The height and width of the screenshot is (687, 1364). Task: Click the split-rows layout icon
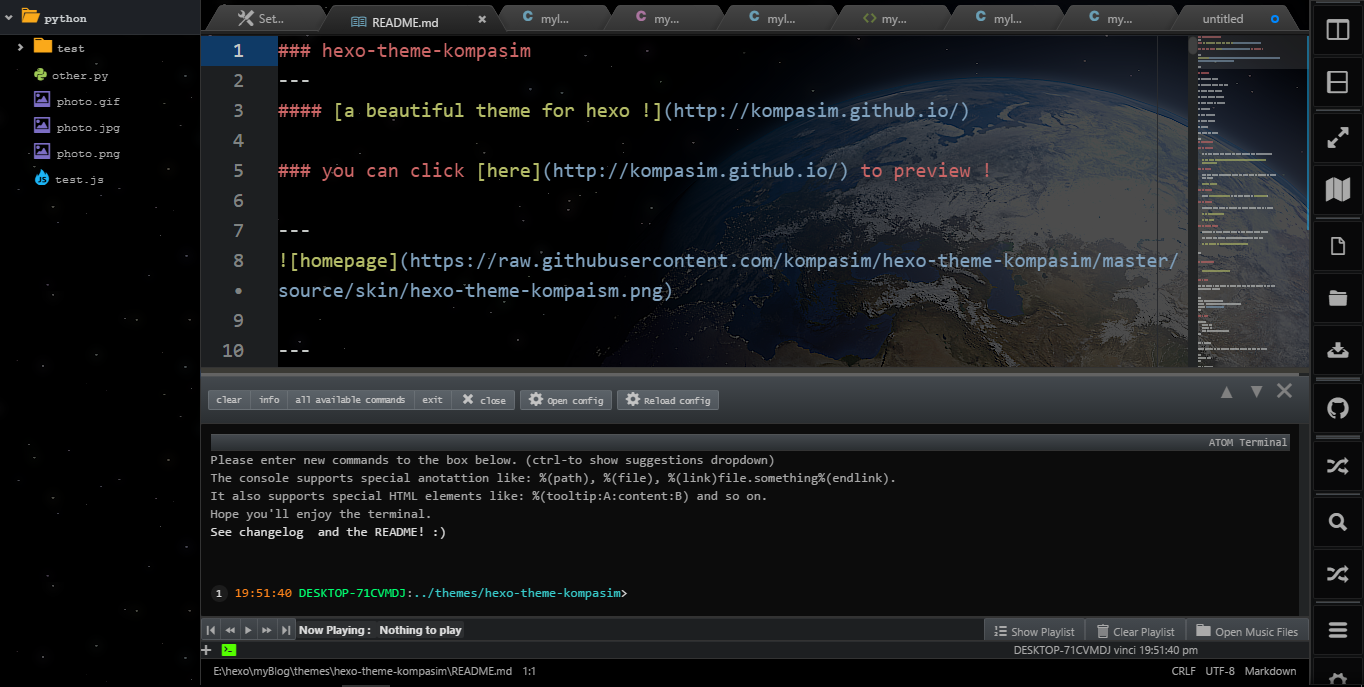click(1337, 83)
